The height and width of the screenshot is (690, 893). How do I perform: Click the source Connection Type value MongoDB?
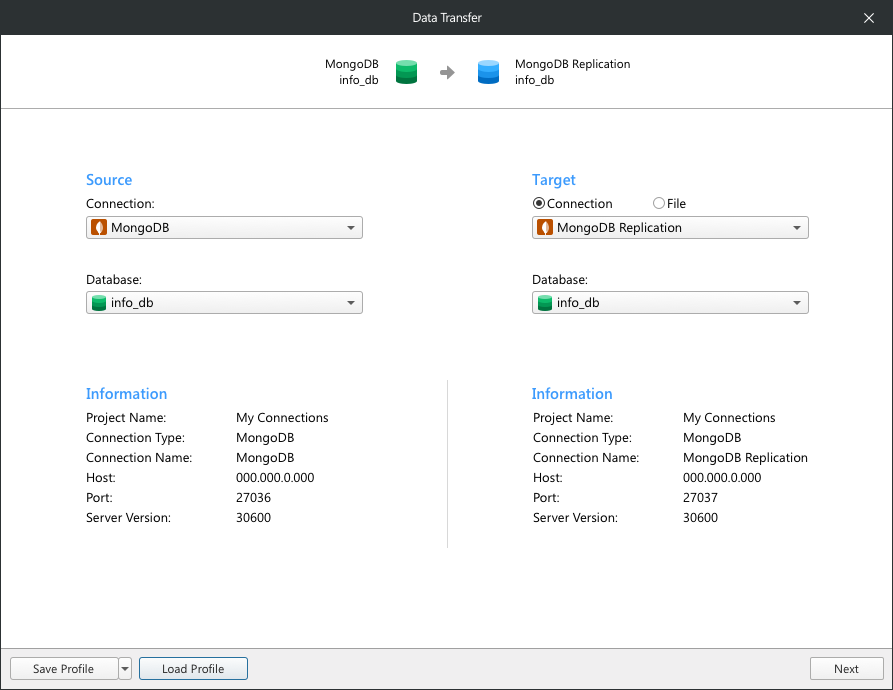(x=265, y=438)
